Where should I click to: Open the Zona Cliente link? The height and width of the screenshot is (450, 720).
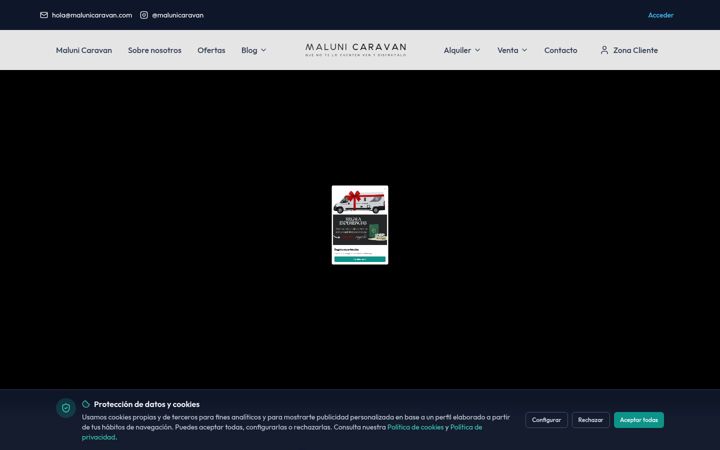click(x=636, y=50)
